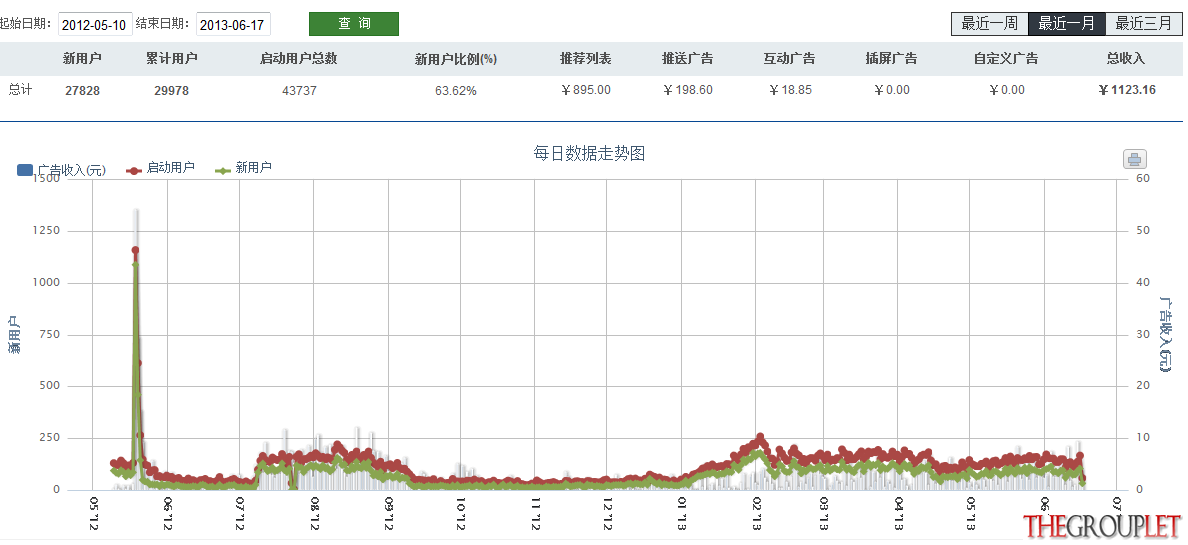Image resolution: width=1188 pixels, height=545 pixels.
Task: Click the 总计 row label
Action: [x=20, y=89]
